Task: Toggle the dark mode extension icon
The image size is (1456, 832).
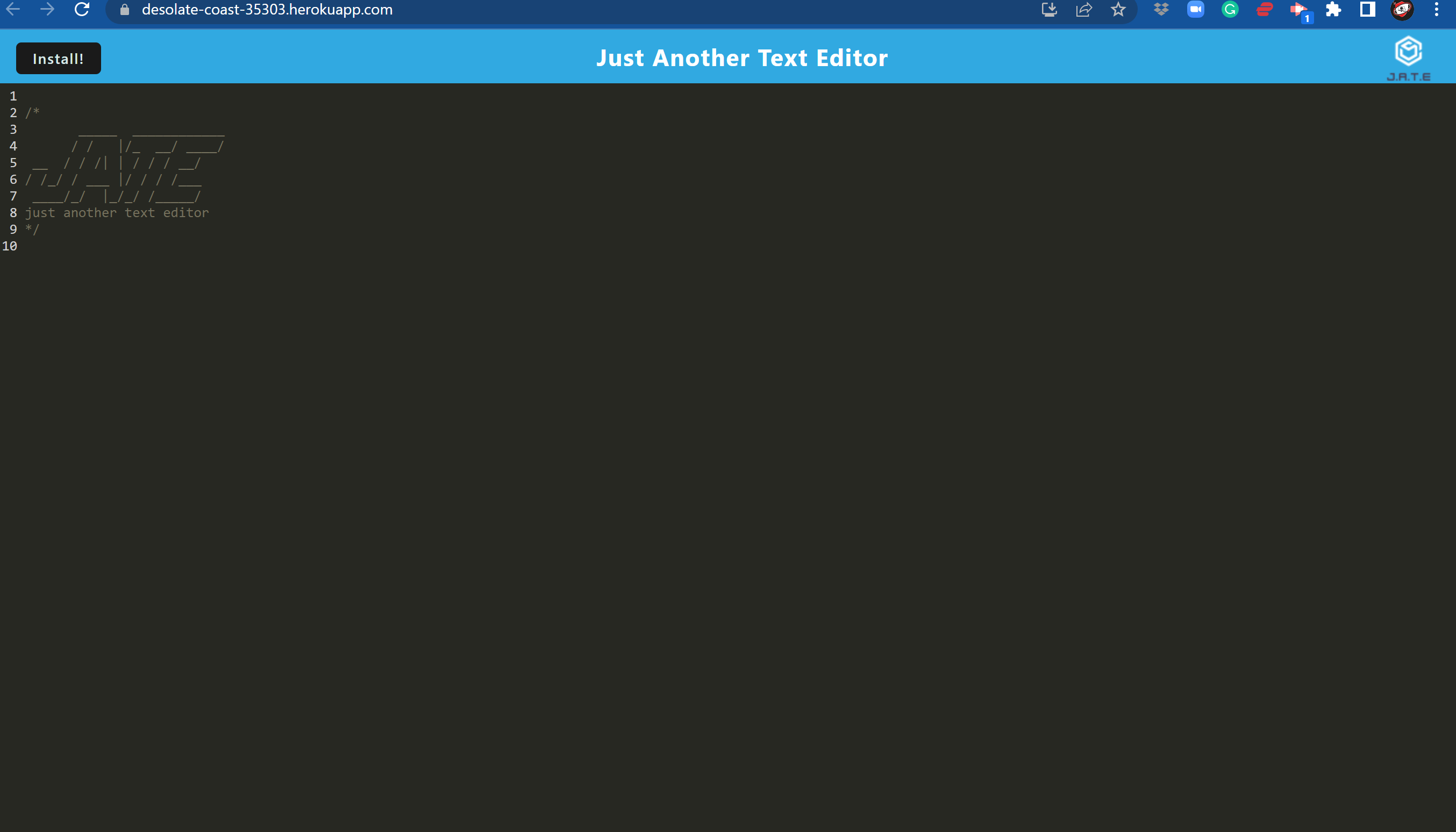Action: point(1367,9)
